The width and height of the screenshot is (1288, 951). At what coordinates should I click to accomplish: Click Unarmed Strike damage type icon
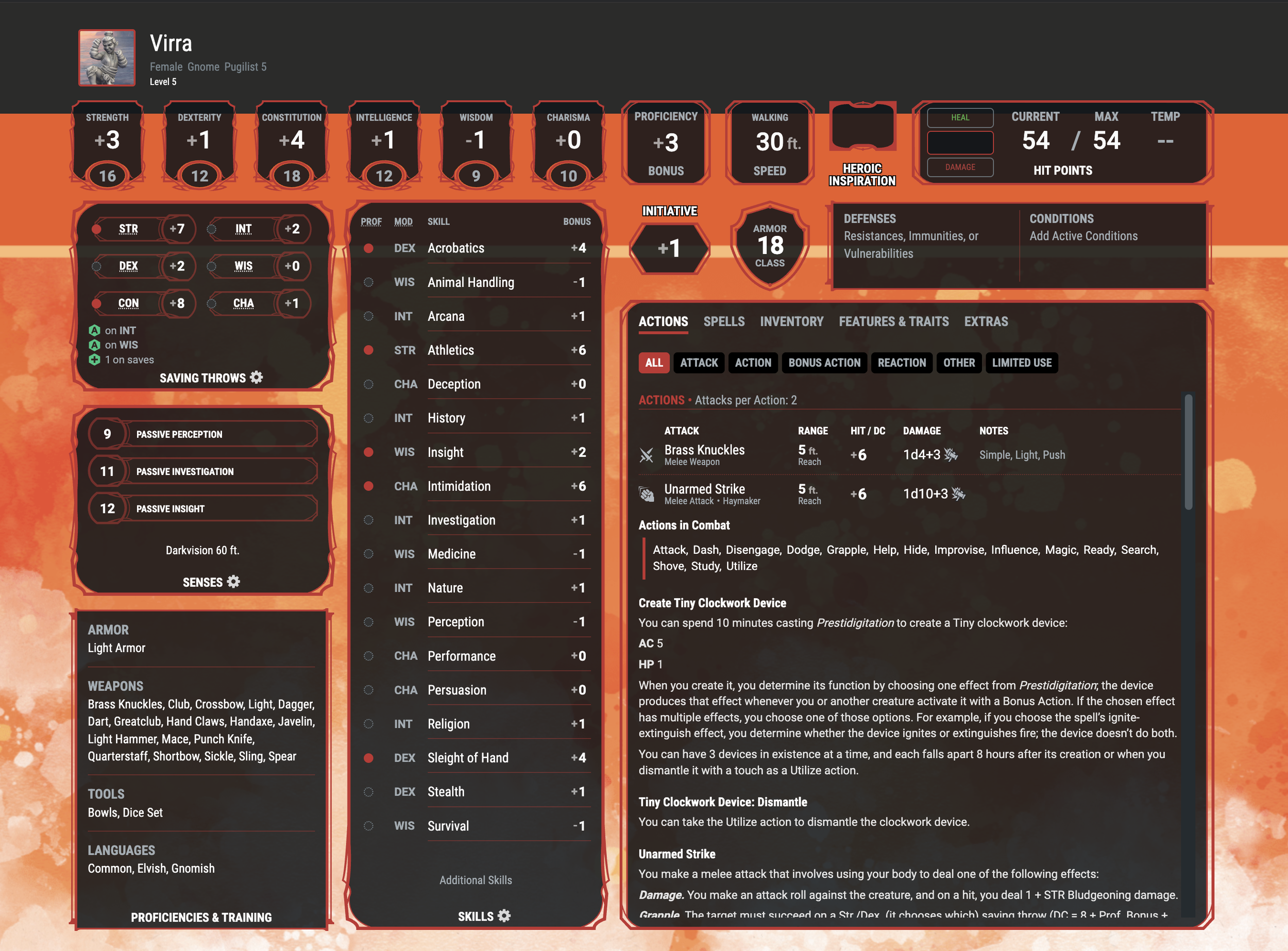click(x=958, y=494)
